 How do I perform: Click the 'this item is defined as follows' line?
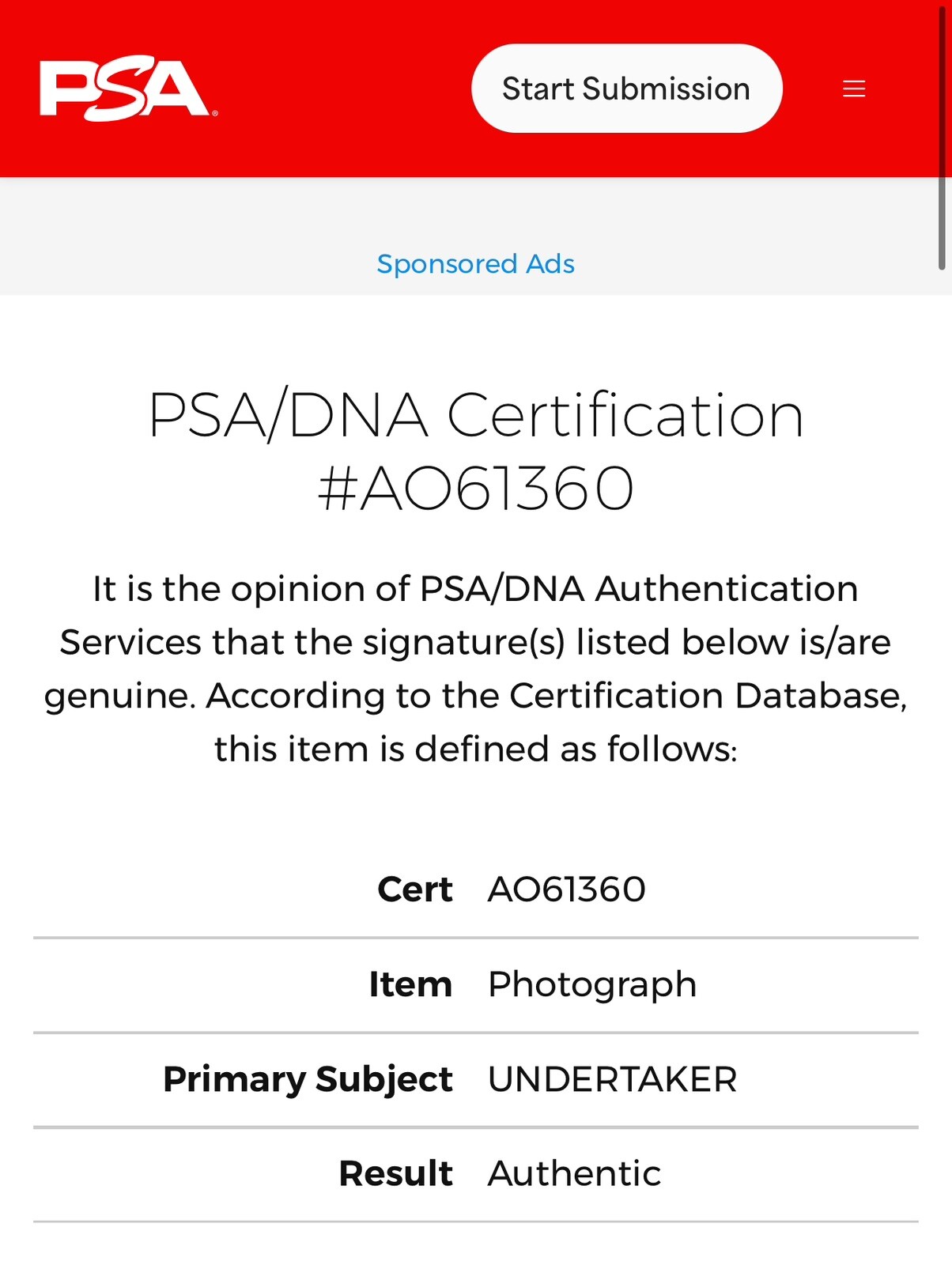click(x=476, y=749)
